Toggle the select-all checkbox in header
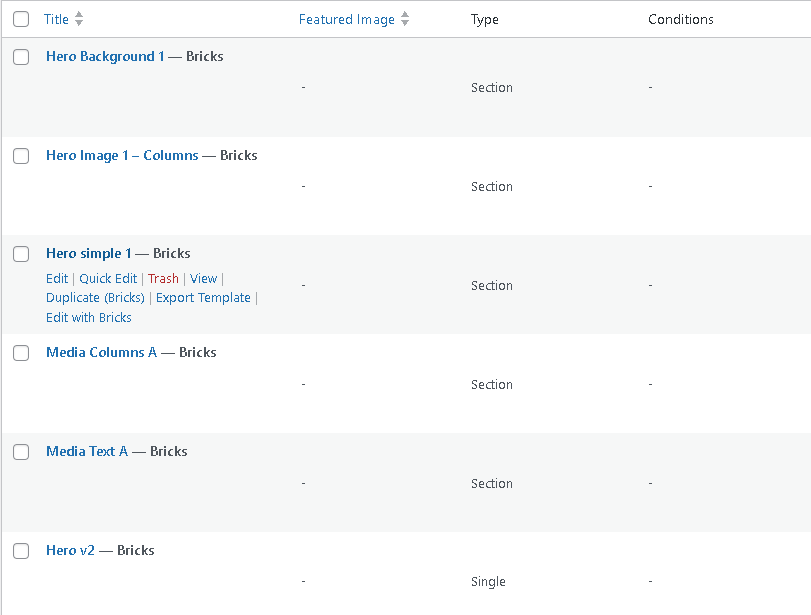Viewport: 811px width, 615px height. 21,18
